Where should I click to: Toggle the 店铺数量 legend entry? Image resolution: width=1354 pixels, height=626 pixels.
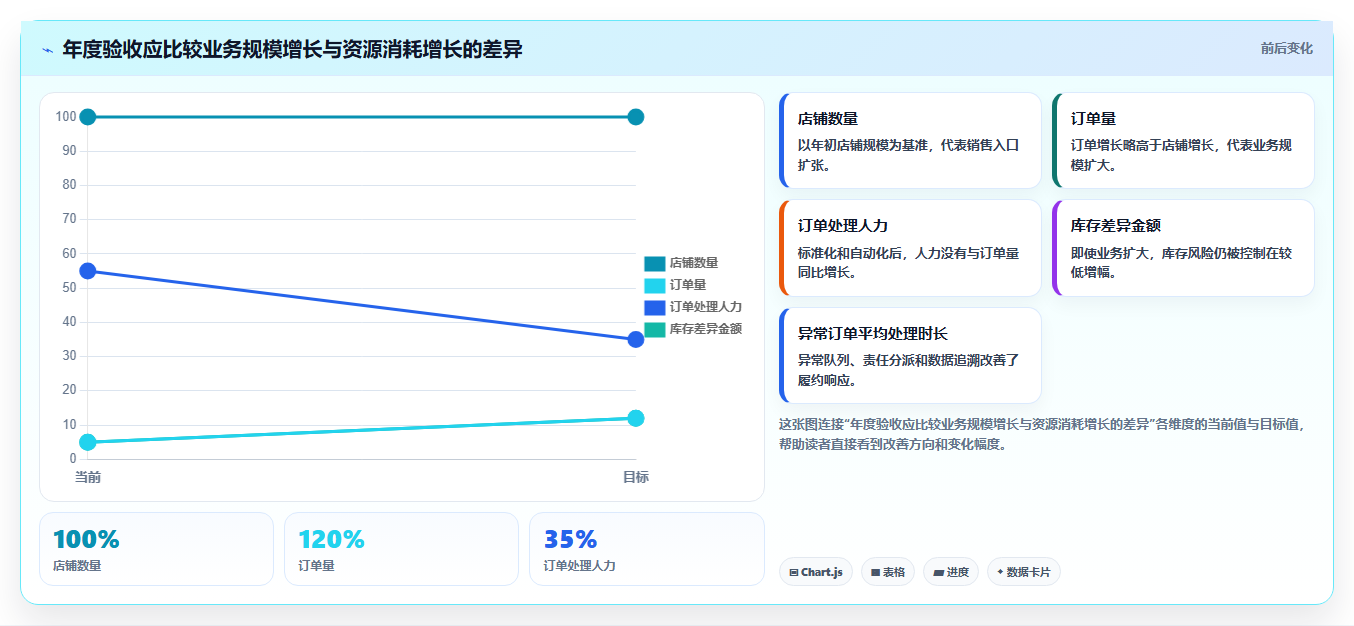tap(681, 263)
